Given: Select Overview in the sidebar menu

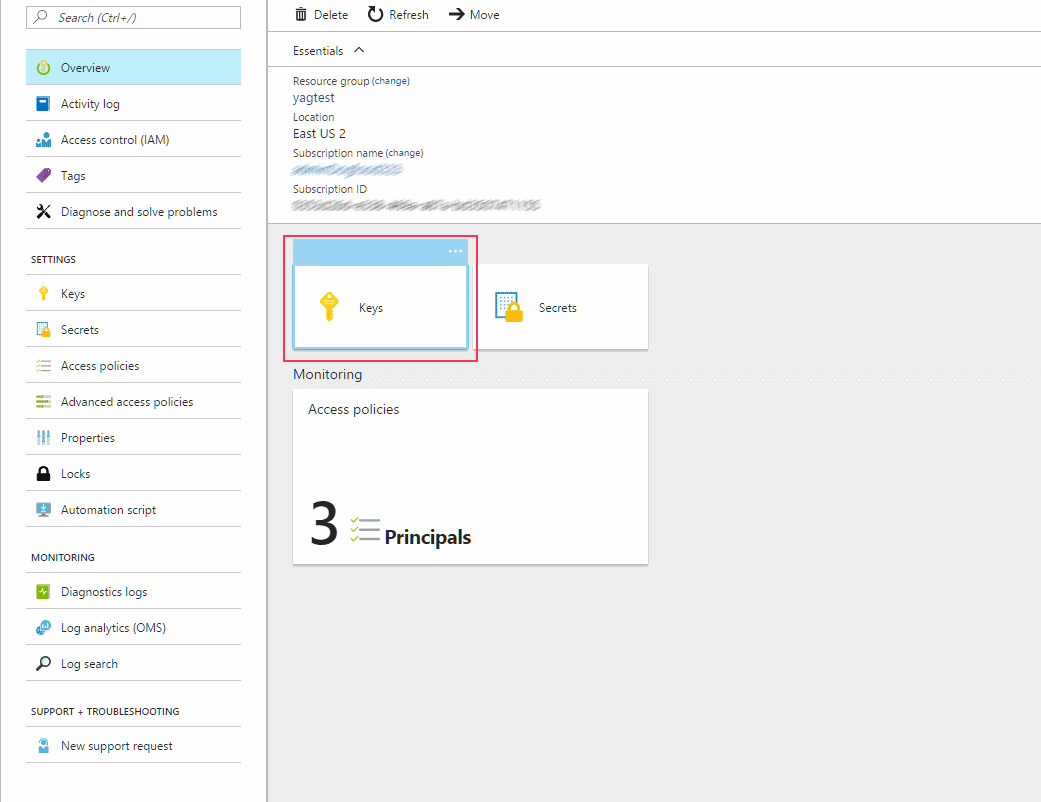Looking at the screenshot, I should pyautogui.click(x=41, y=66).
